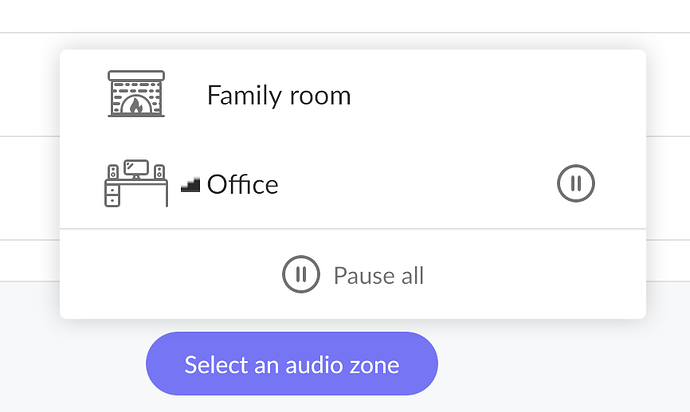
Task: Click the brick fireplace zone picture
Action: [136, 94]
